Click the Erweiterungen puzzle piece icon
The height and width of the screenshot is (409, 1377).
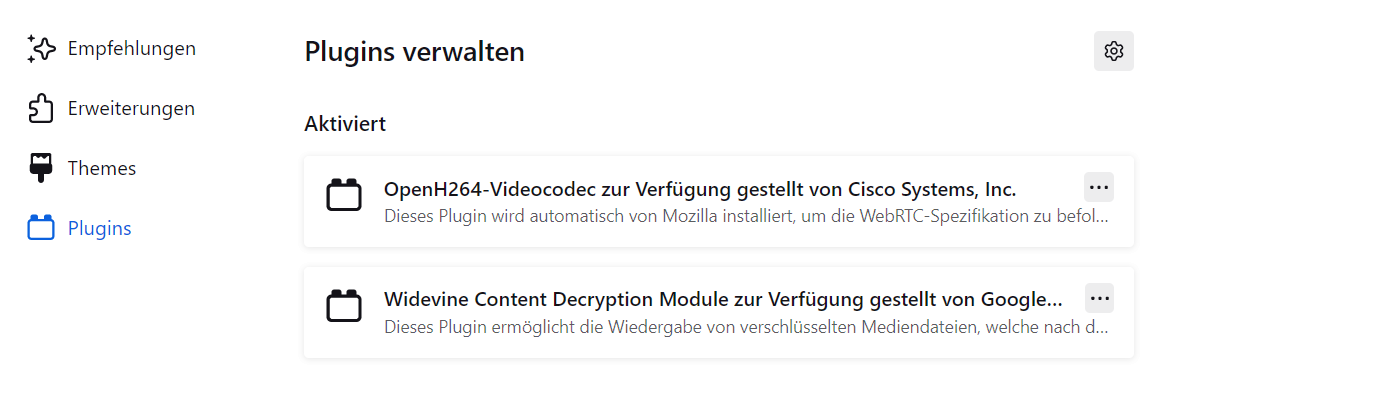click(x=40, y=108)
